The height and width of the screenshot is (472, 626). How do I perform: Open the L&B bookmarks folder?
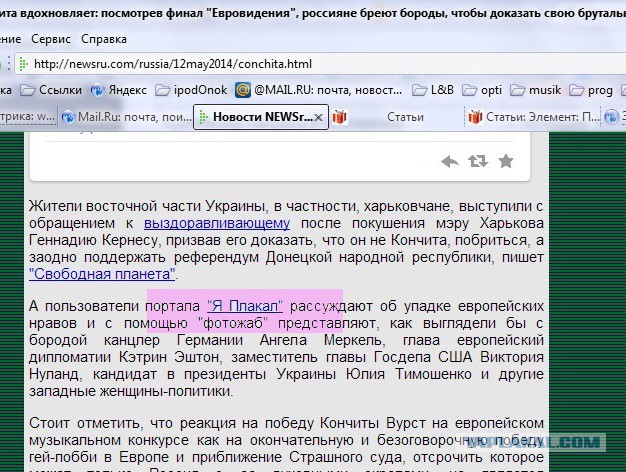tap(433, 90)
